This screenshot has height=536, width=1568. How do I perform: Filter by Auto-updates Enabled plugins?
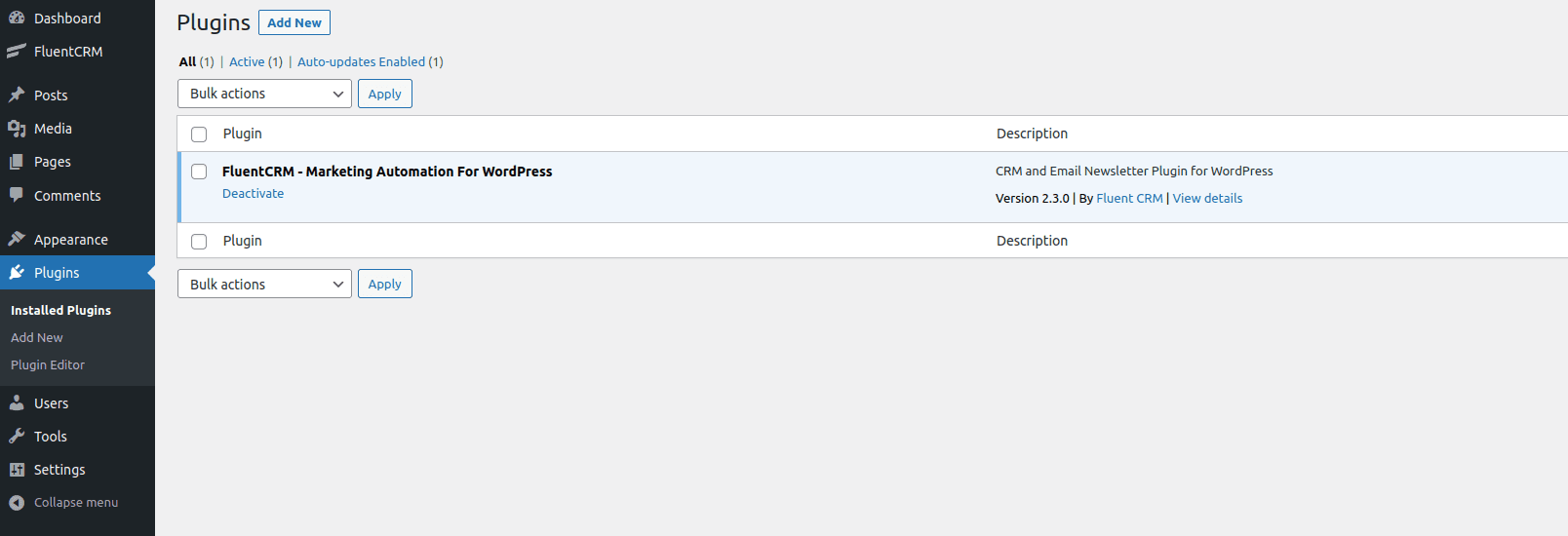tap(361, 61)
